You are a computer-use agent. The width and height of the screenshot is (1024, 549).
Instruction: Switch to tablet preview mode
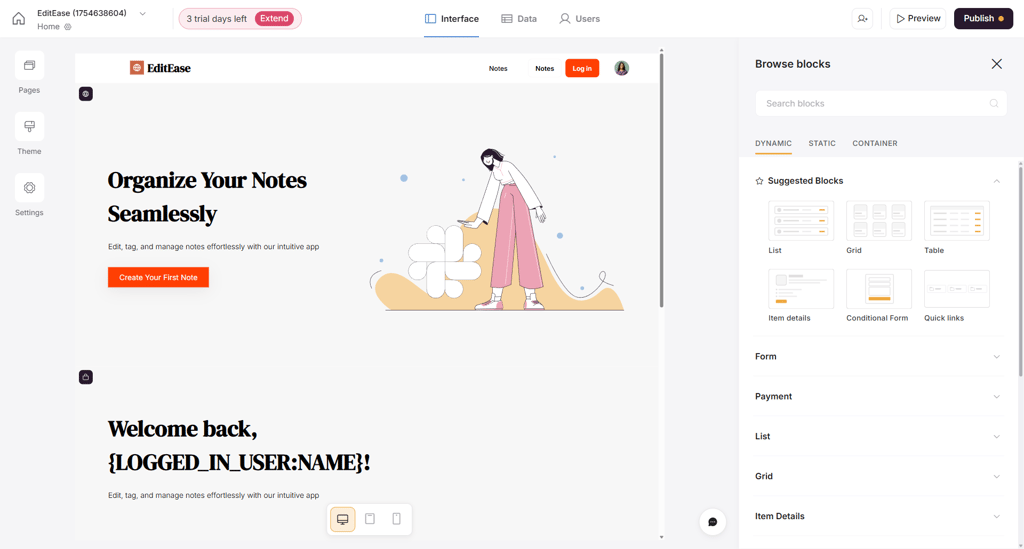click(370, 519)
